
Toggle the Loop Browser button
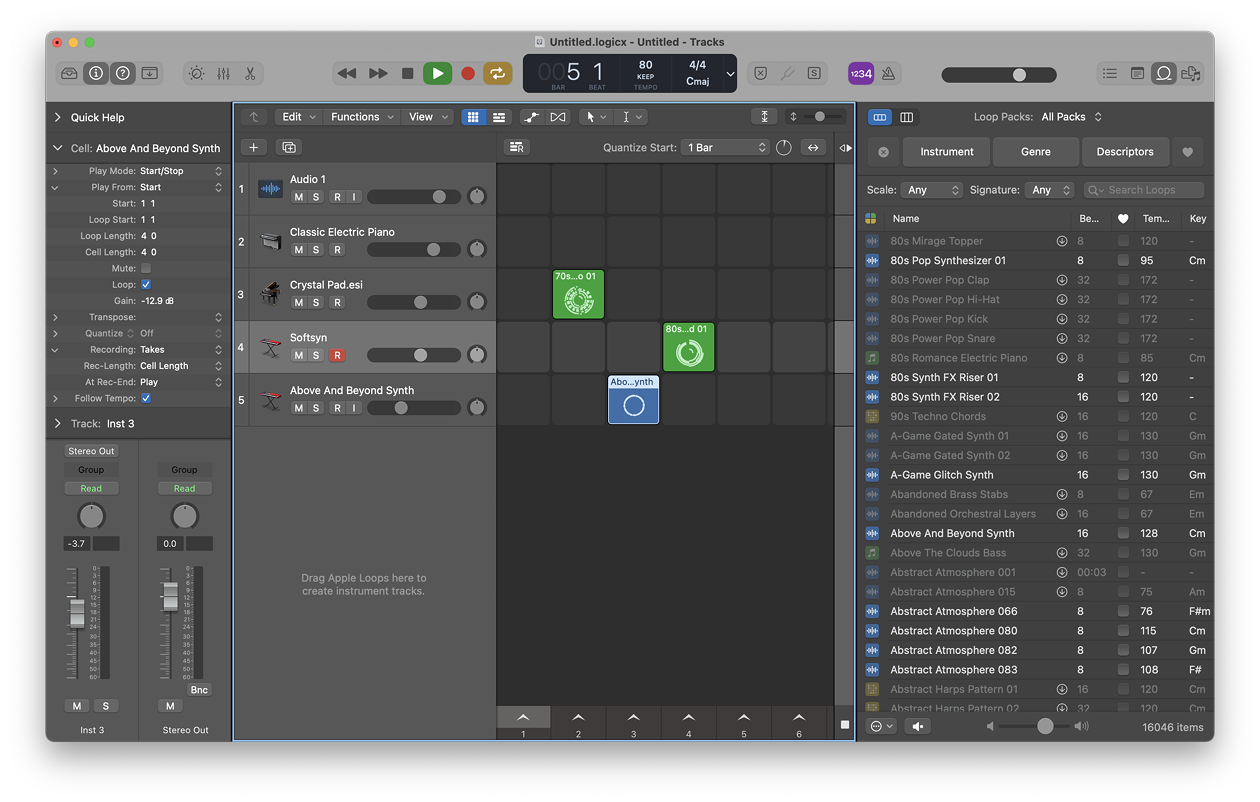pos(1164,73)
